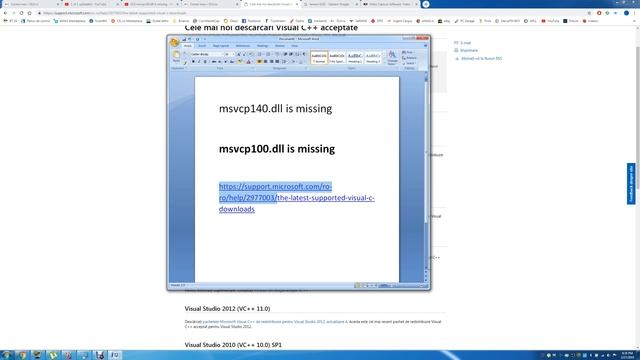Click the Line Spacing icon
Image resolution: width=640 pixels, height=360 pixels.
284,62
